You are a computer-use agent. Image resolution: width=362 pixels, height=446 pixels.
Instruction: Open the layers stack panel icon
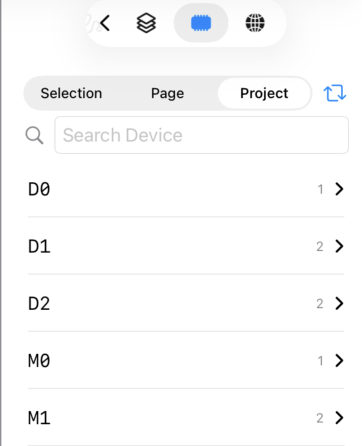click(x=146, y=23)
